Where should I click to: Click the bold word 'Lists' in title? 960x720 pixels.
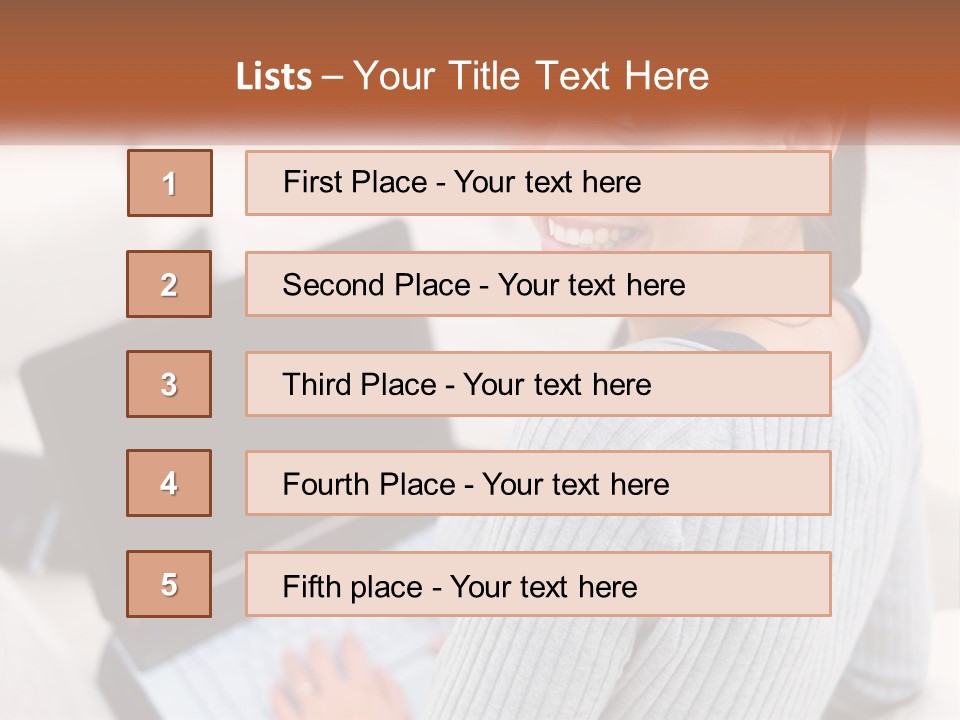274,77
